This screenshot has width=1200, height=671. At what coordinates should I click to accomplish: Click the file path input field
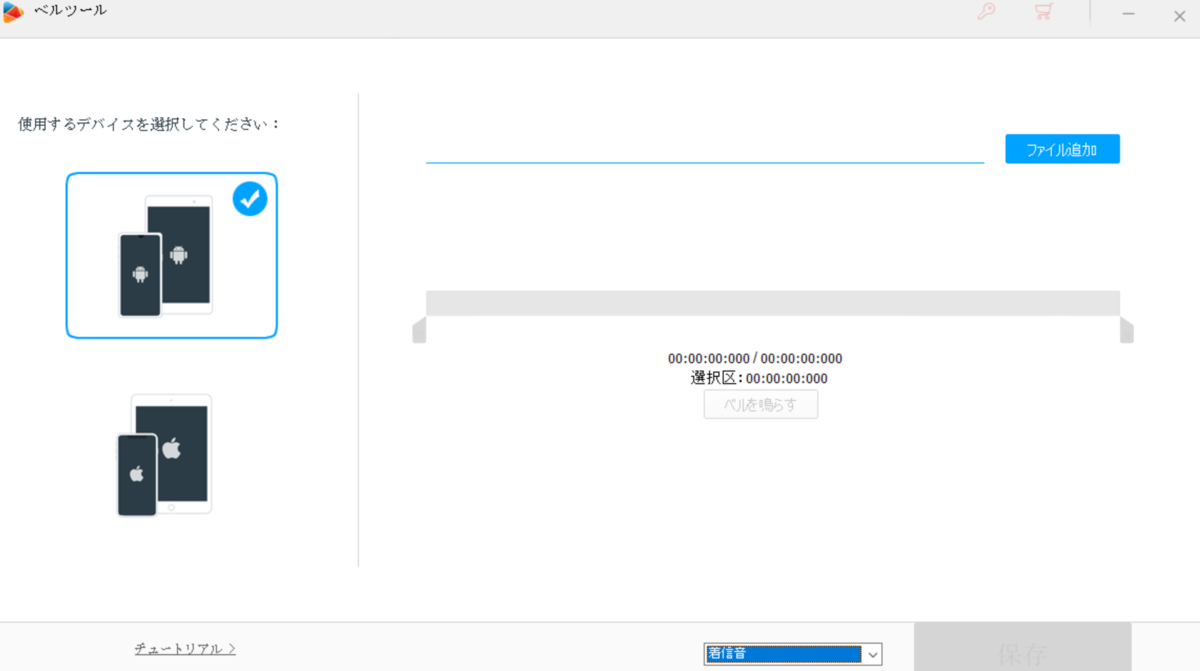click(x=705, y=149)
